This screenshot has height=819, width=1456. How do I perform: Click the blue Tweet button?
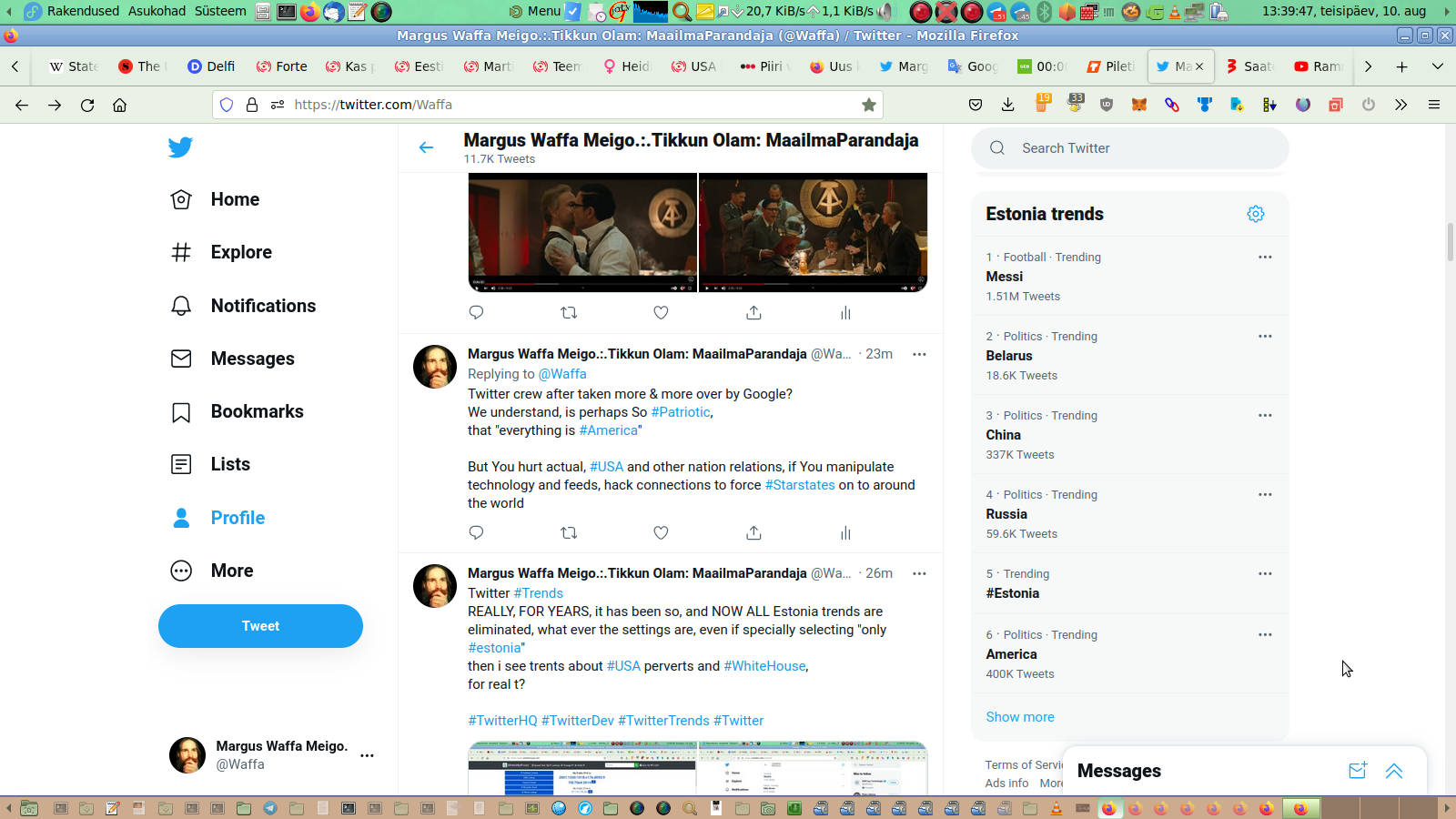[260, 626]
